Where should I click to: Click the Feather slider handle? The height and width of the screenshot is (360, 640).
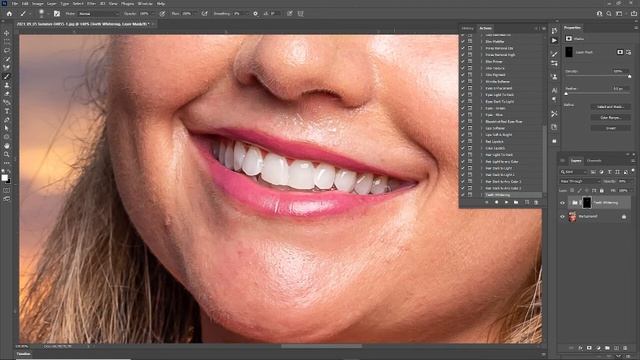click(566, 93)
